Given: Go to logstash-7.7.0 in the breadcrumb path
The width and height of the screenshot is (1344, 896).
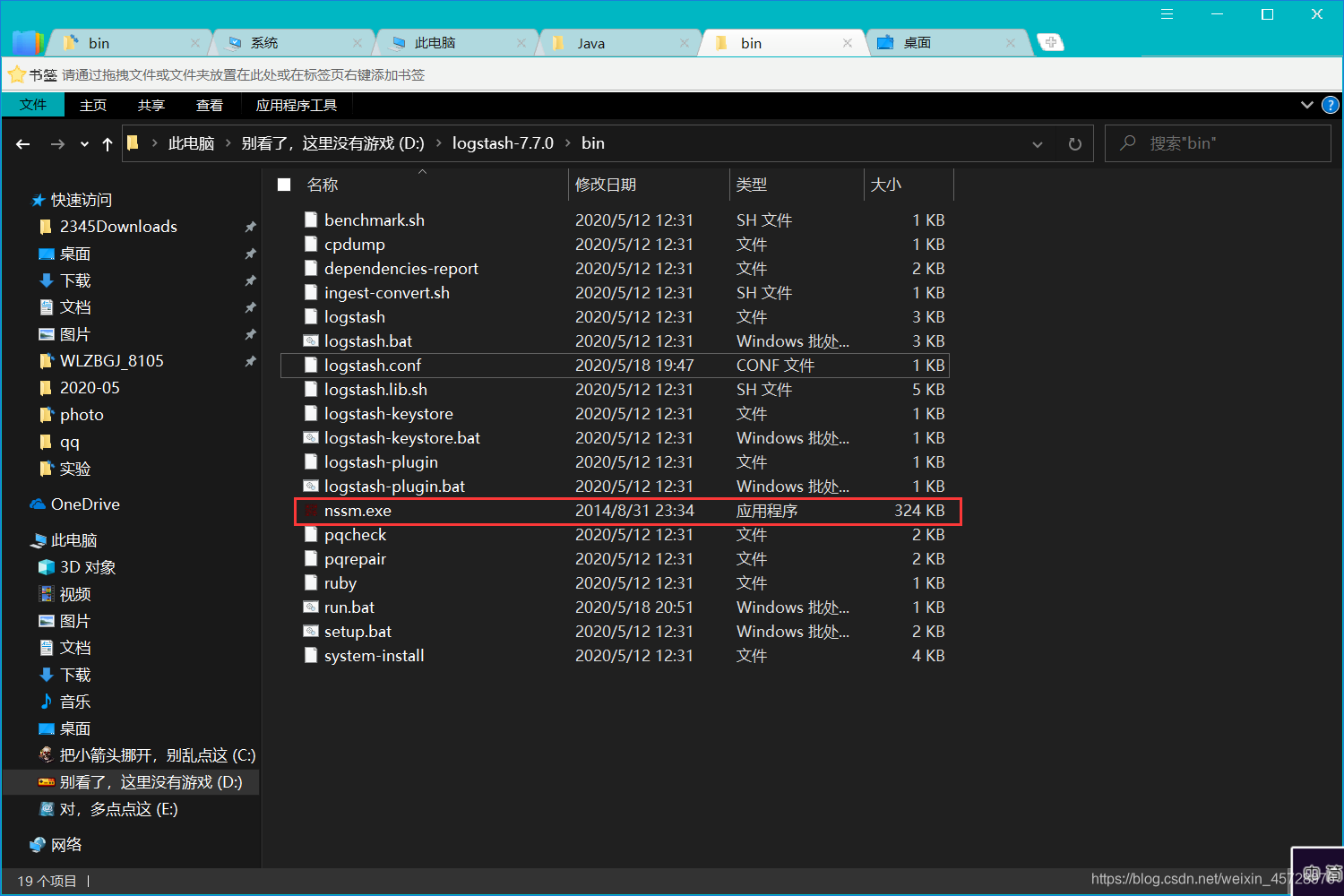Looking at the screenshot, I should [x=503, y=142].
